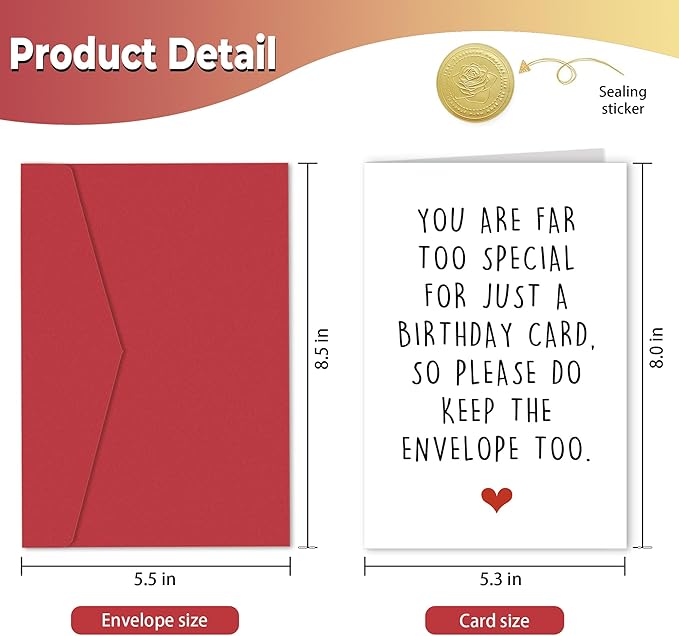Click the Sealing sticker caption text

coord(622,100)
